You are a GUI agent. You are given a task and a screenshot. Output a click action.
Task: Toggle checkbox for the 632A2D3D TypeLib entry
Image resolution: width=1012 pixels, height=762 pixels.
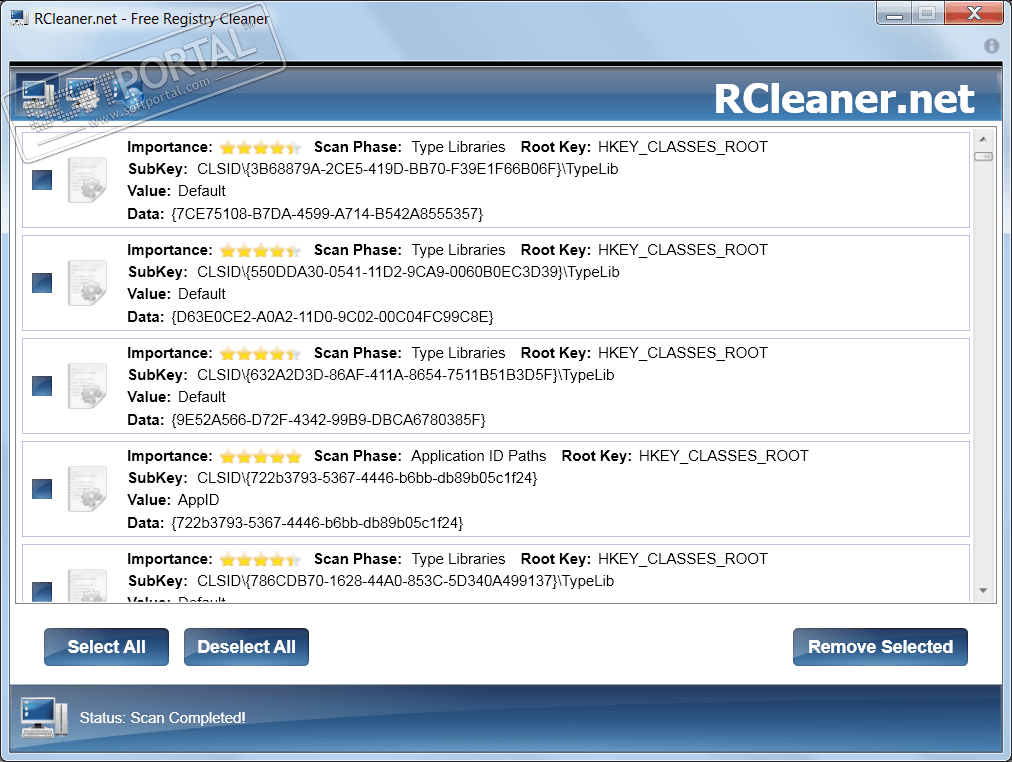click(x=42, y=386)
